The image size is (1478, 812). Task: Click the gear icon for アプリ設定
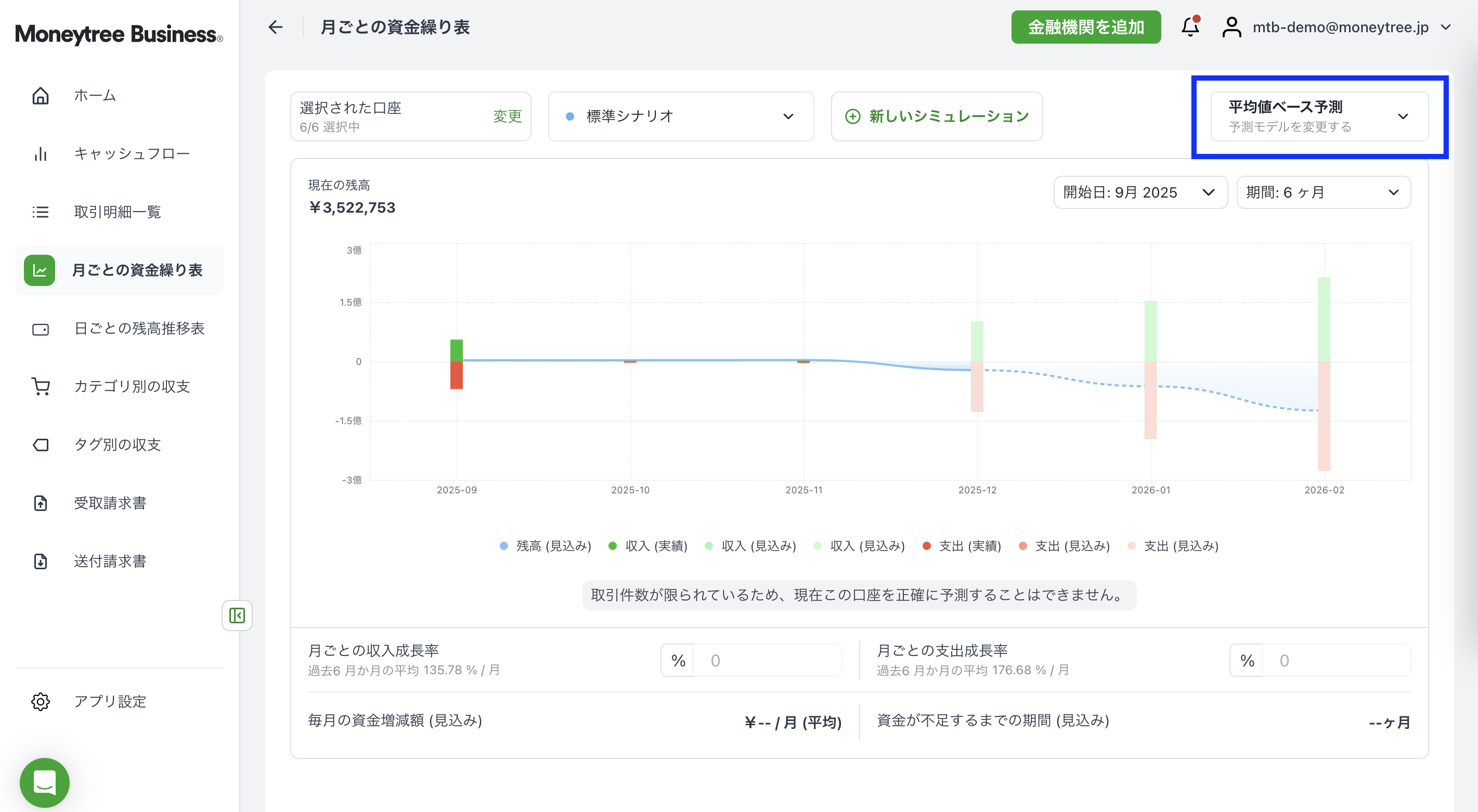click(x=40, y=701)
